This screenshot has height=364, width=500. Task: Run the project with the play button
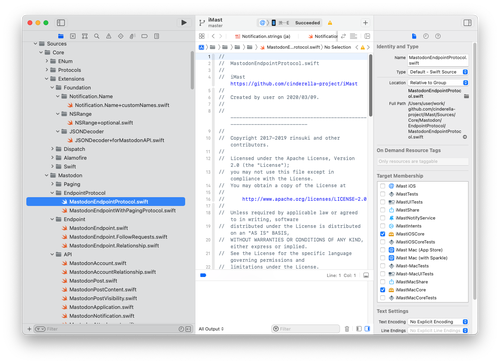click(184, 23)
